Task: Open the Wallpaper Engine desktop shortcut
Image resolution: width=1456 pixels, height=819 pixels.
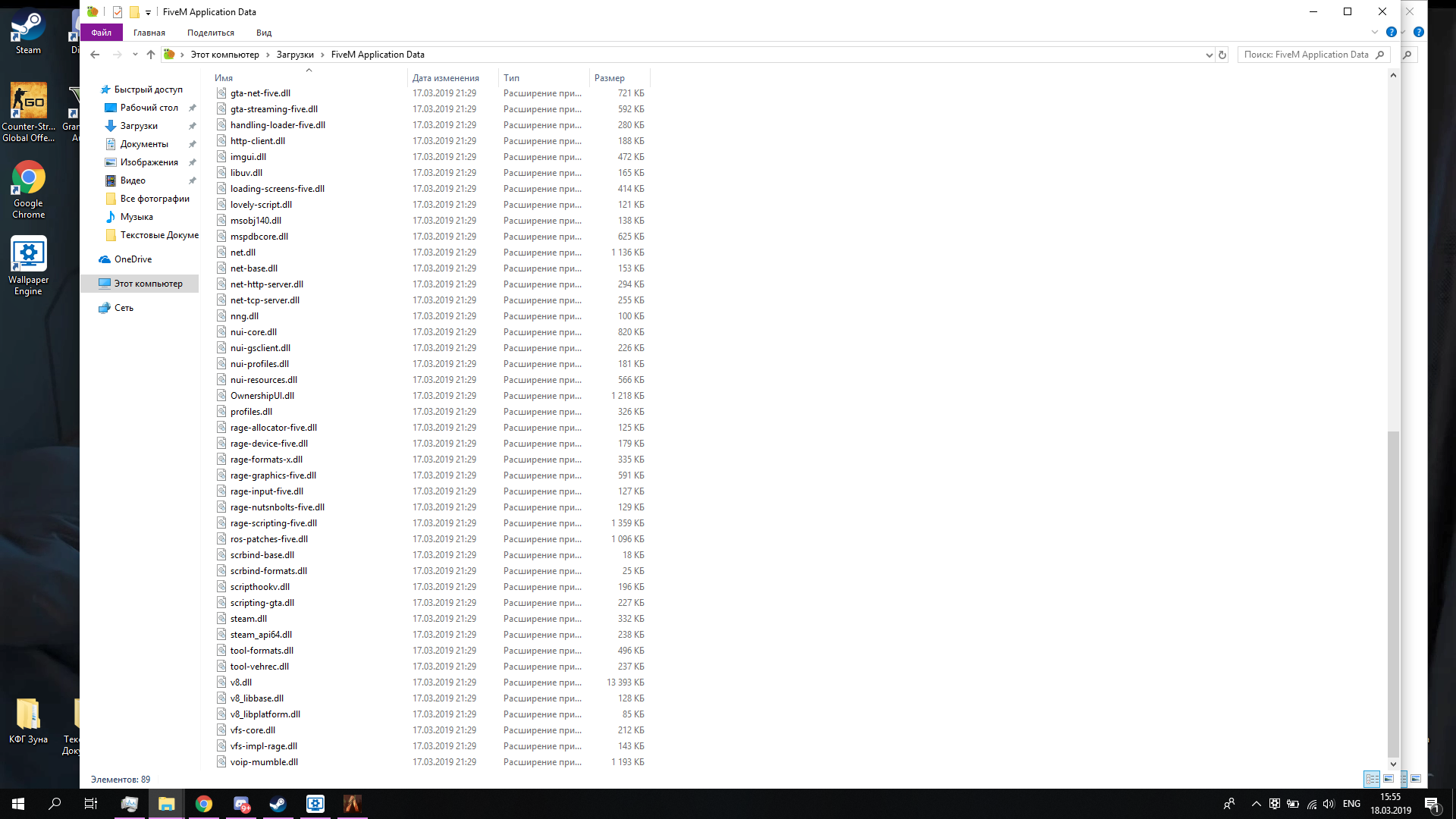Action: (x=28, y=265)
